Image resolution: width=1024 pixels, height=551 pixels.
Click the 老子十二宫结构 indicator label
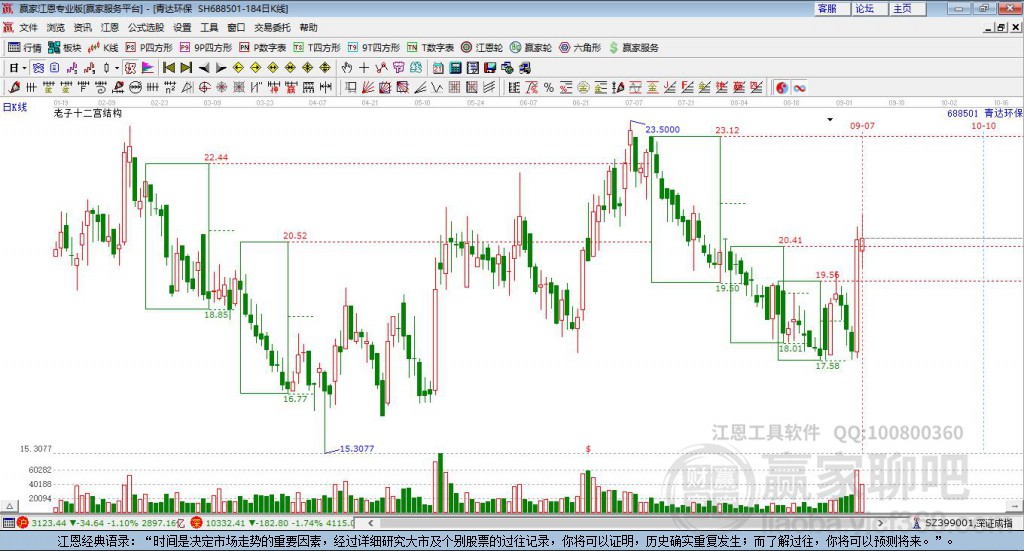tap(88, 113)
